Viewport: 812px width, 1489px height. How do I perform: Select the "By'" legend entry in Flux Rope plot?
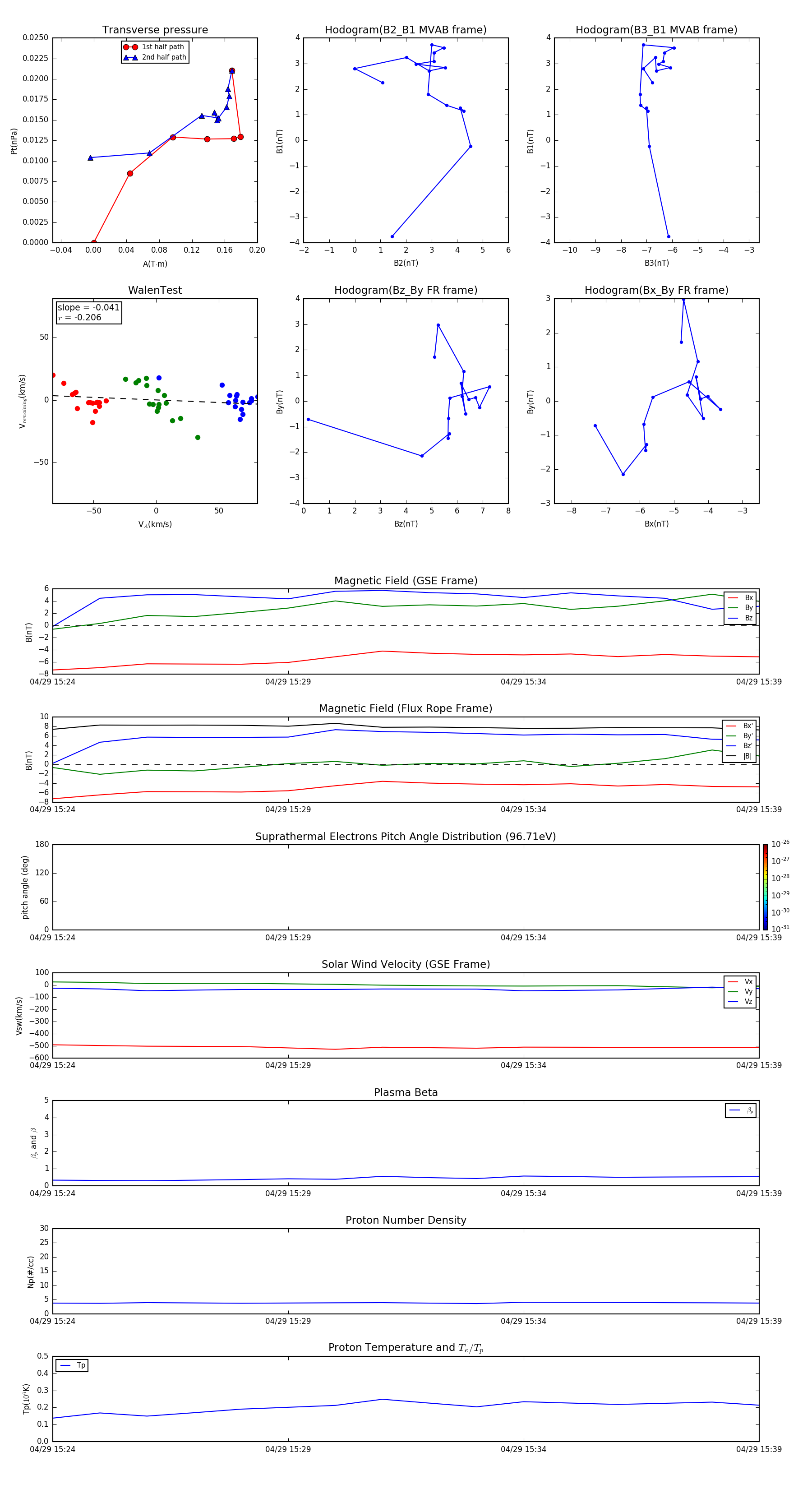click(740, 736)
